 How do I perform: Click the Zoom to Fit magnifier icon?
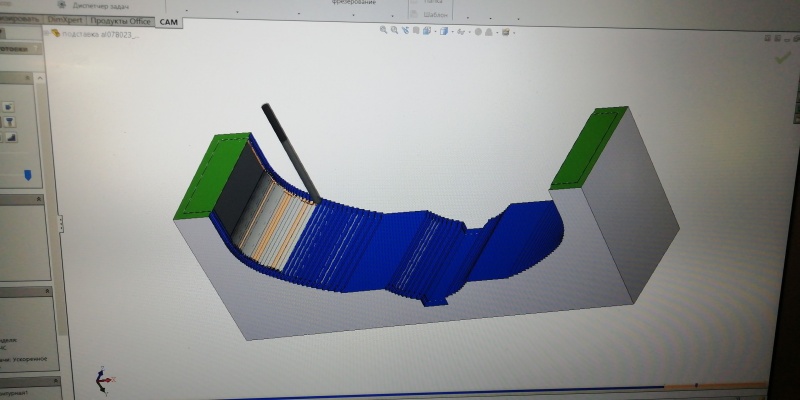[384, 30]
